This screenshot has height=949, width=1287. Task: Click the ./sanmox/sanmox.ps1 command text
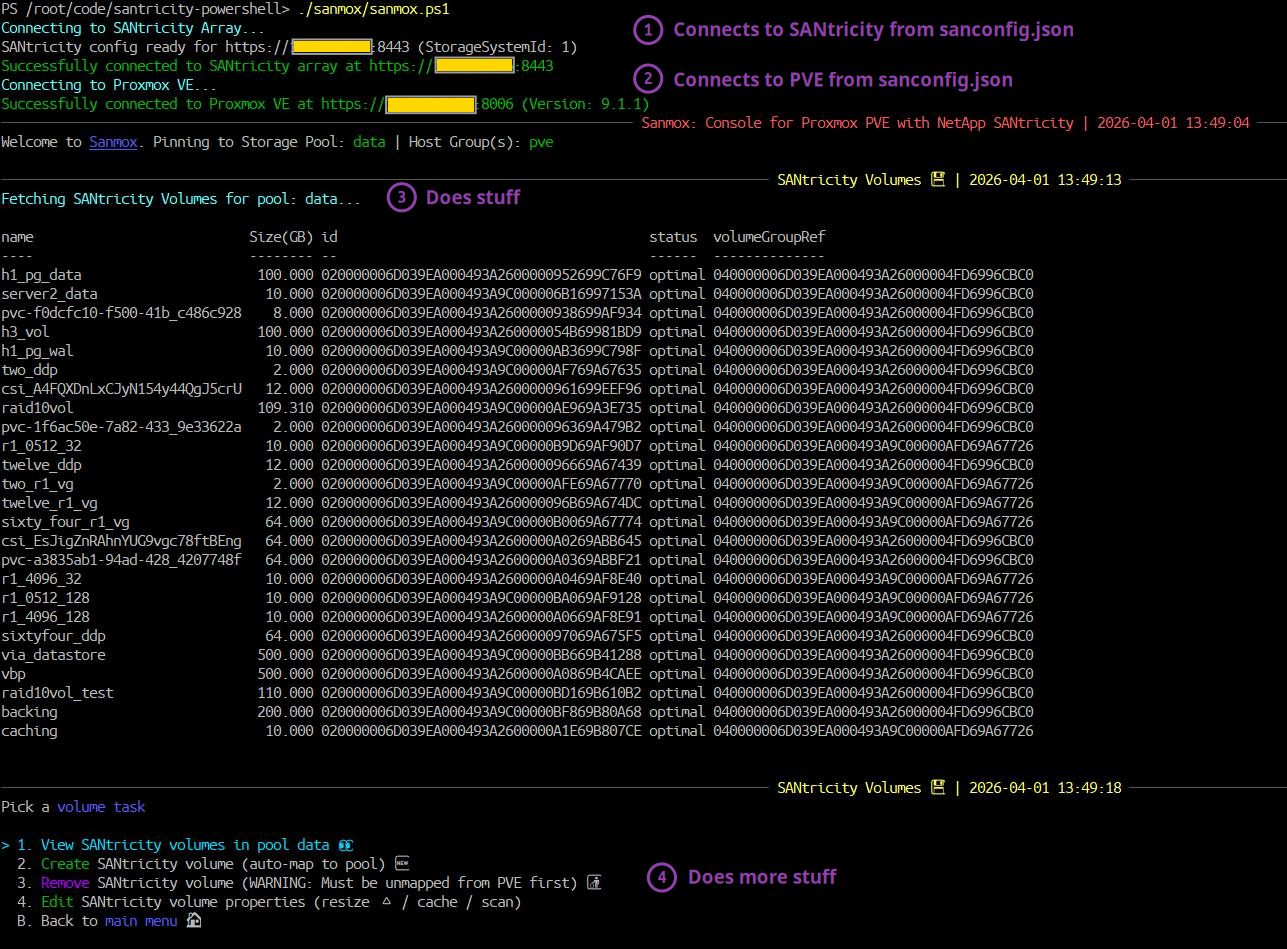(x=373, y=9)
